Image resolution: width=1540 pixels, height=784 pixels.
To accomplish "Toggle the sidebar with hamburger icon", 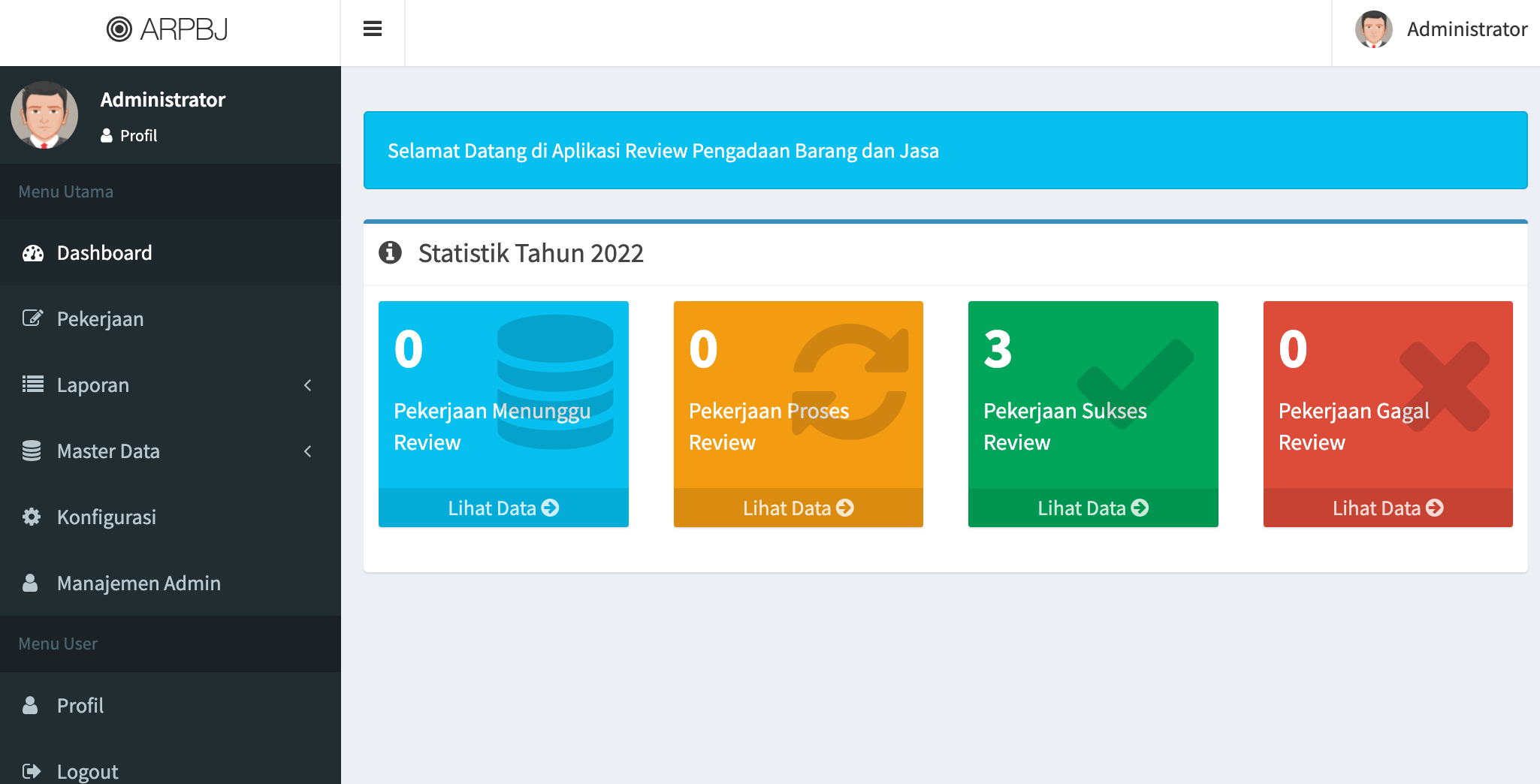I will (373, 29).
